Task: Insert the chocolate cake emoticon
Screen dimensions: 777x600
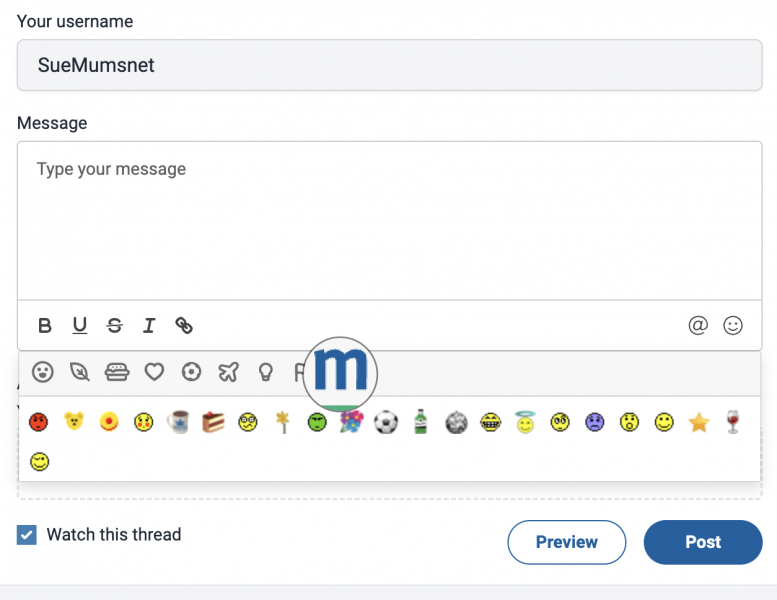Action: (x=213, y=423)
